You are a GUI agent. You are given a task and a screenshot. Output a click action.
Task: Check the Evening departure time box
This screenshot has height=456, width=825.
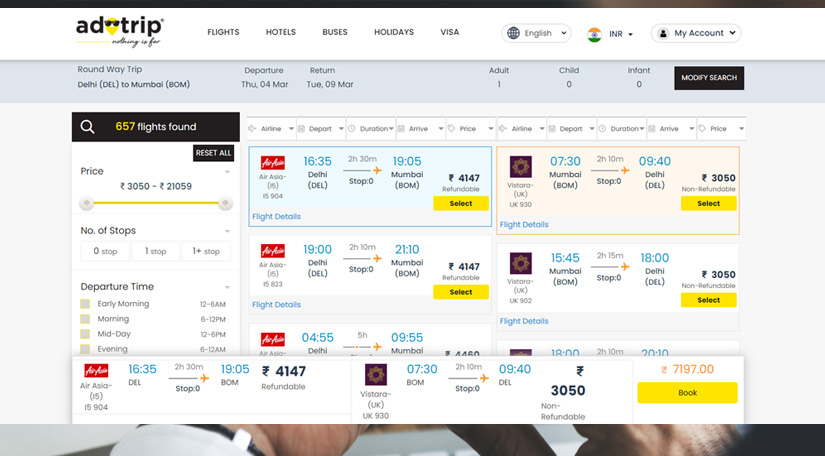tap(85, 349)
